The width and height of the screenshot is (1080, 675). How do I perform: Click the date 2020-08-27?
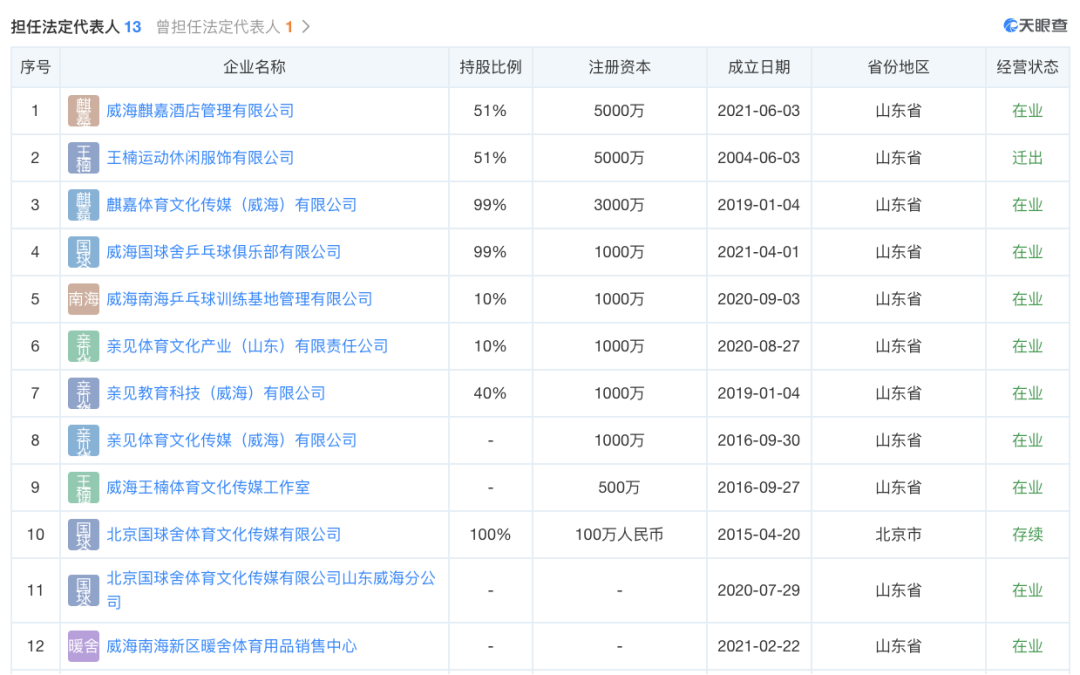click(x=758, y=346)
